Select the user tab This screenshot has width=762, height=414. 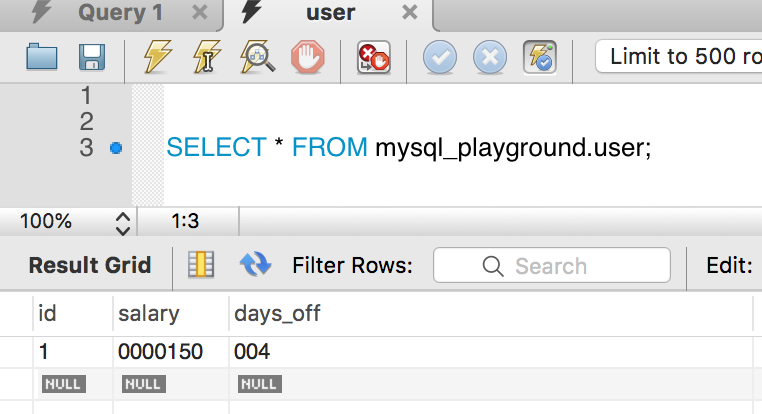330,13
